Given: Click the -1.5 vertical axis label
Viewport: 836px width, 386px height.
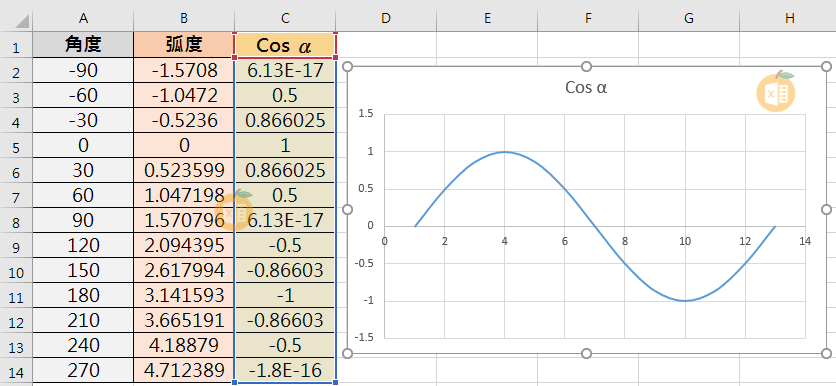Looking at the screenshot, I should click(365, 337).
